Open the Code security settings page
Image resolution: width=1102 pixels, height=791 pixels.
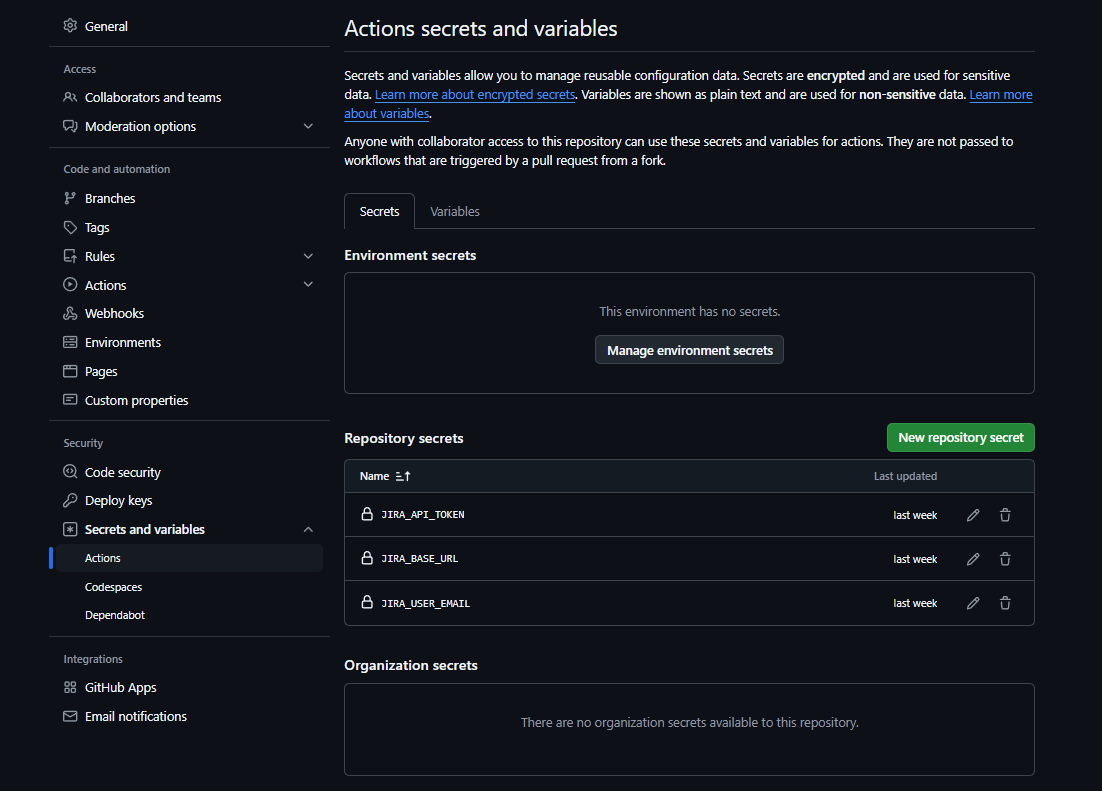coord(122,472)
